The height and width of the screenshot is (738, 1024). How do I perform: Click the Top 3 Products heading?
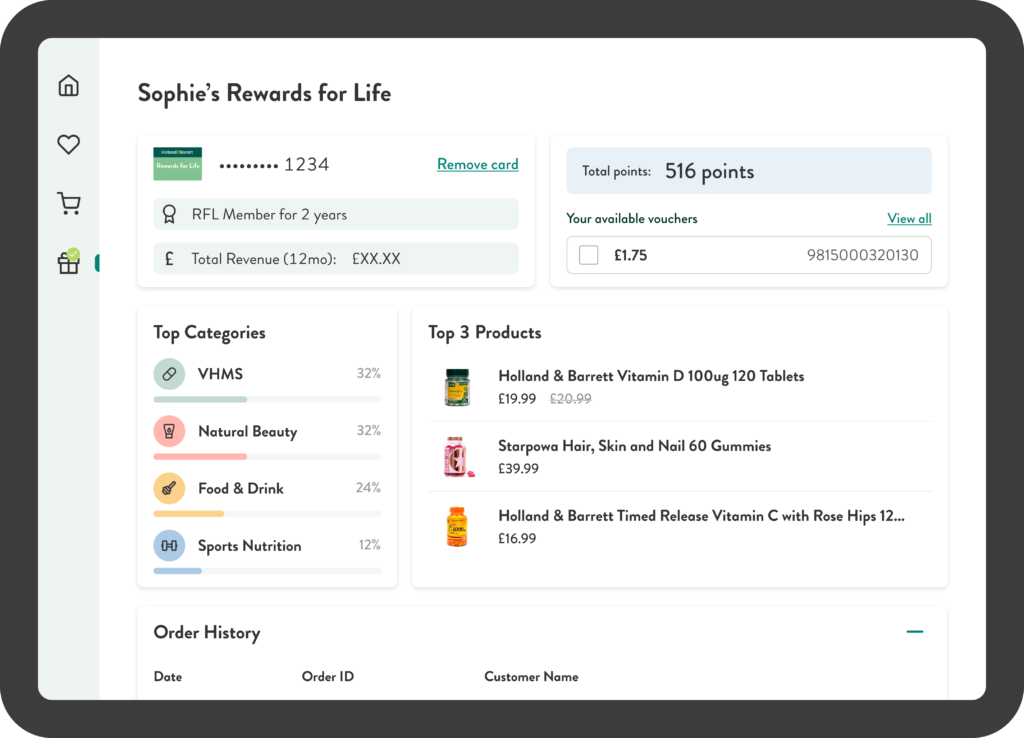[x=485, y=332]
